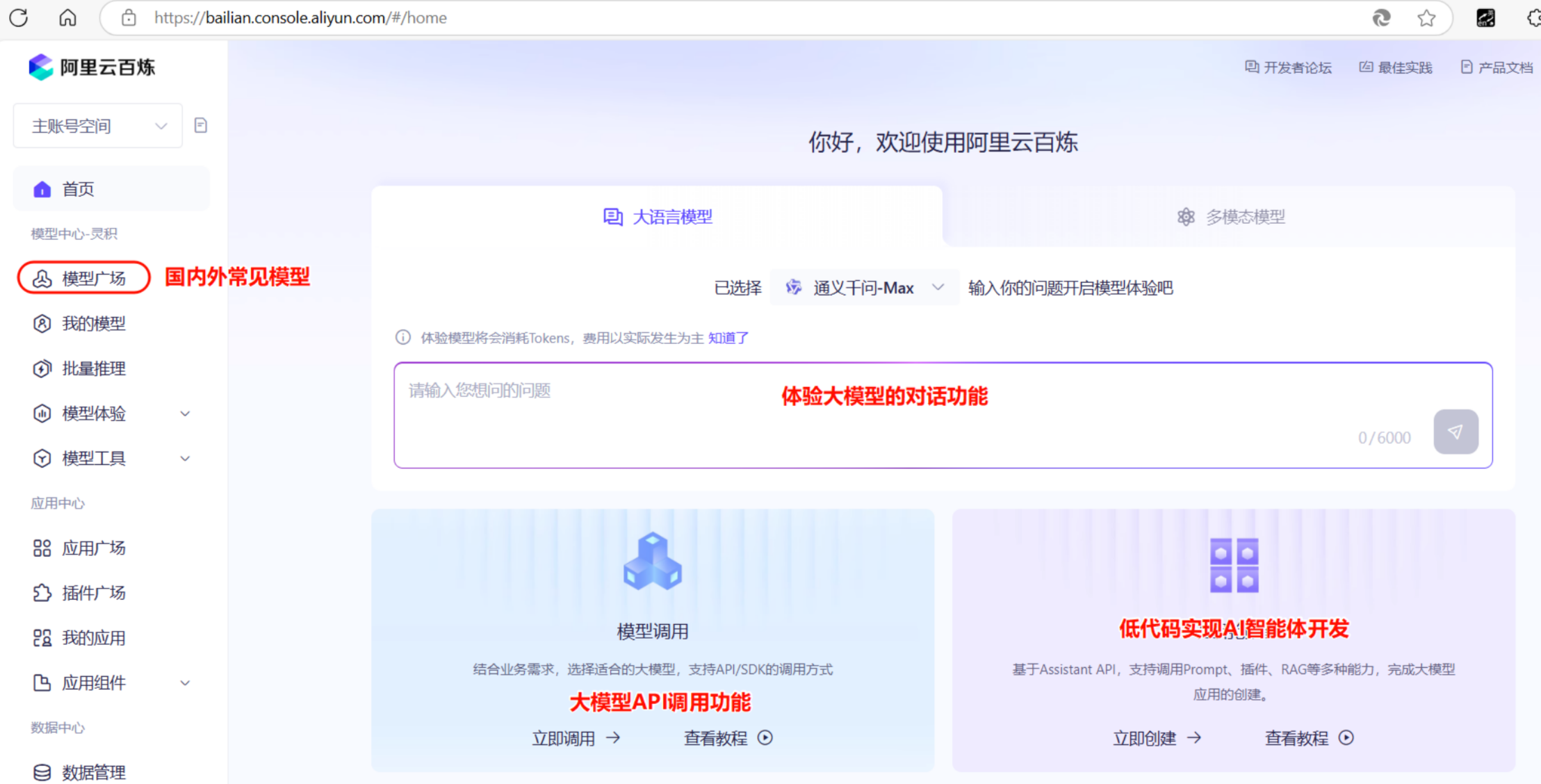This screenshot has height=784, width=1541.
Task: Switch to the 大语言模型 tab
Action: pyautogui.click(x=672, y=216)
